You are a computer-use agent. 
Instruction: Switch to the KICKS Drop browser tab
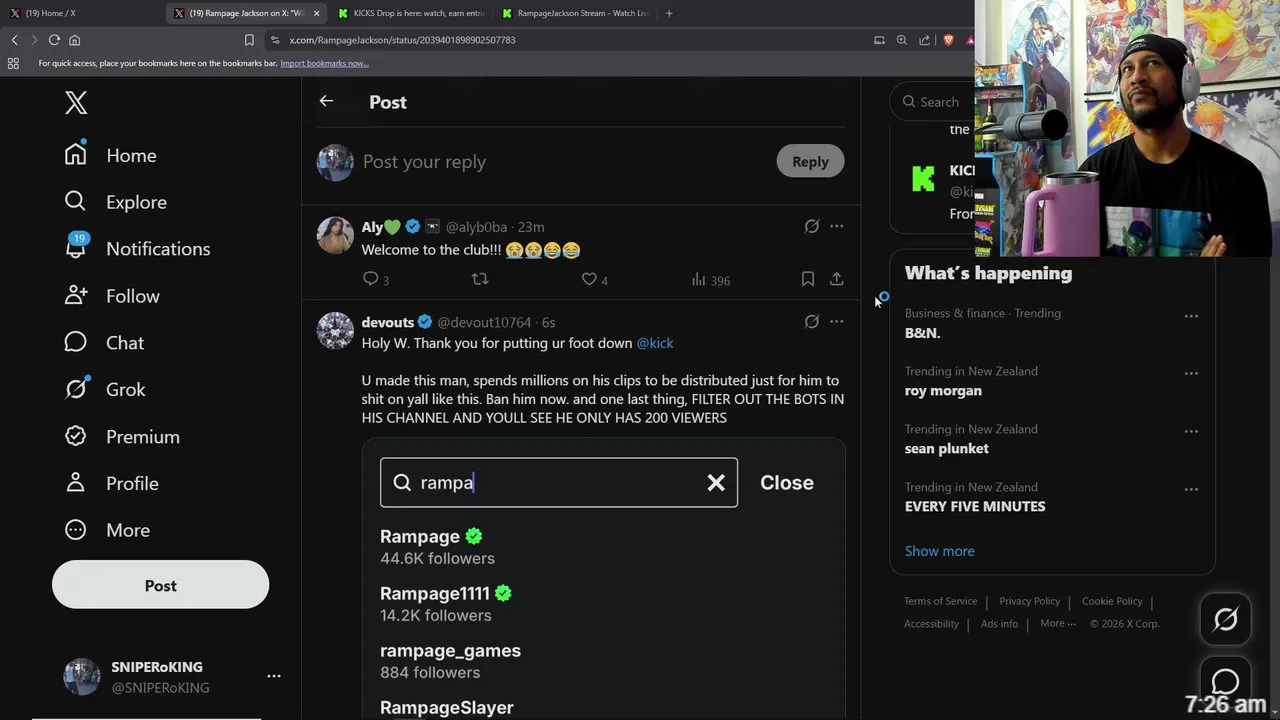point(410,13)
